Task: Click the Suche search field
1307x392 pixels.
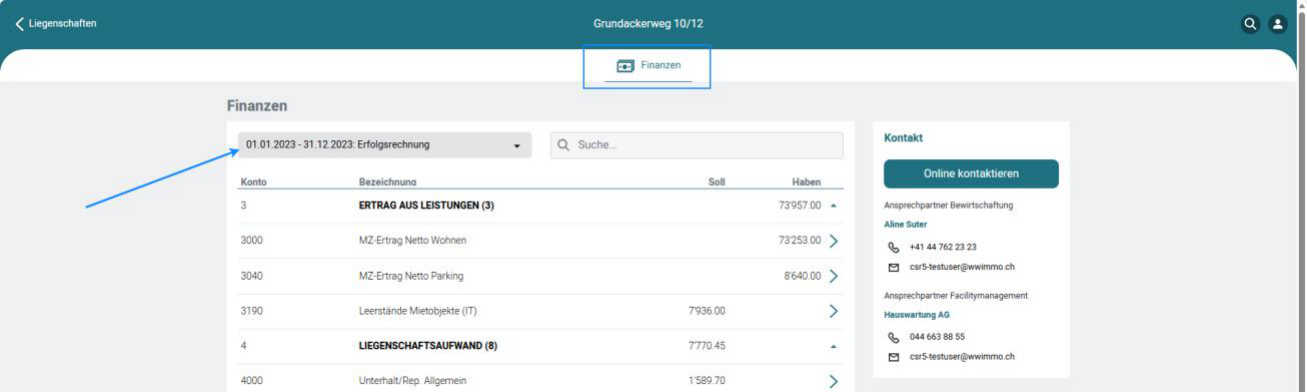Action: [x=697, y=145]
